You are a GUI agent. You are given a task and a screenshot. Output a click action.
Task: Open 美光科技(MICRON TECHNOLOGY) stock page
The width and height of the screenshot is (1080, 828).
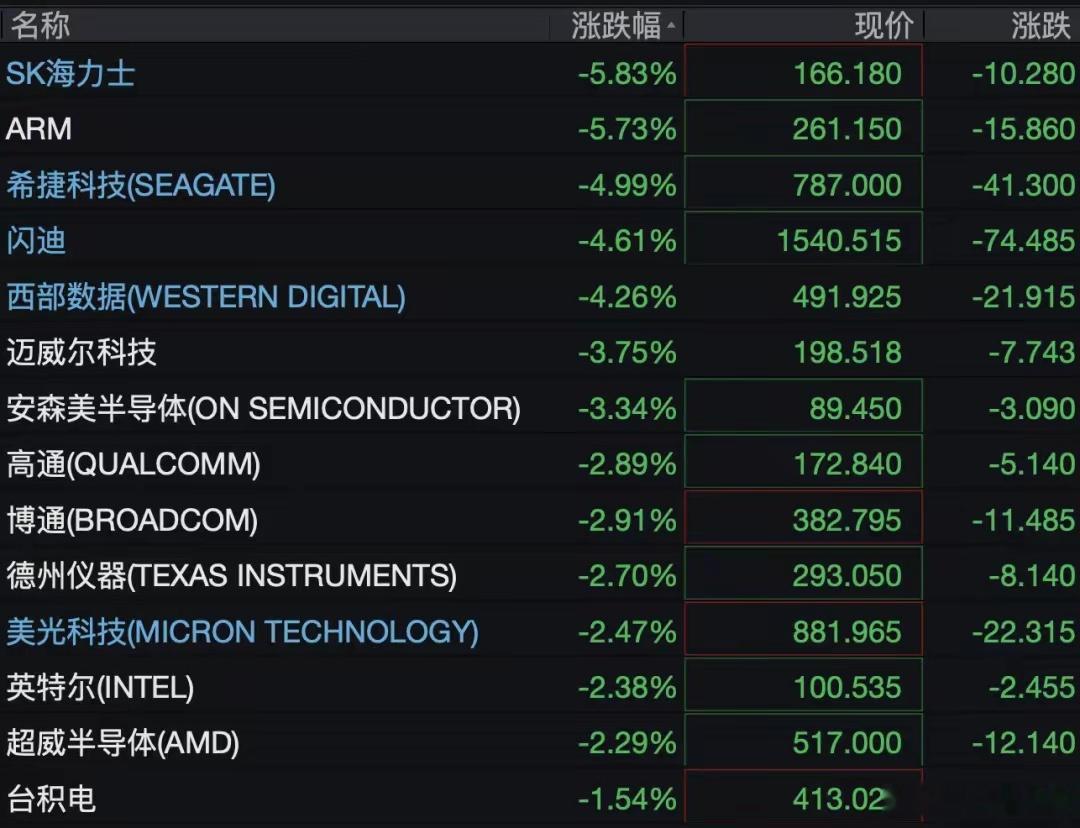tap(242, 632)
